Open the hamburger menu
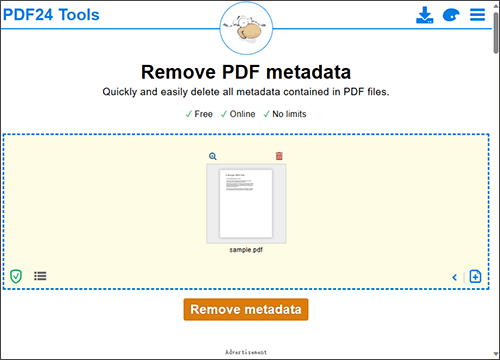500x360 pixels. pyautogui.click(x=477, y=15)
